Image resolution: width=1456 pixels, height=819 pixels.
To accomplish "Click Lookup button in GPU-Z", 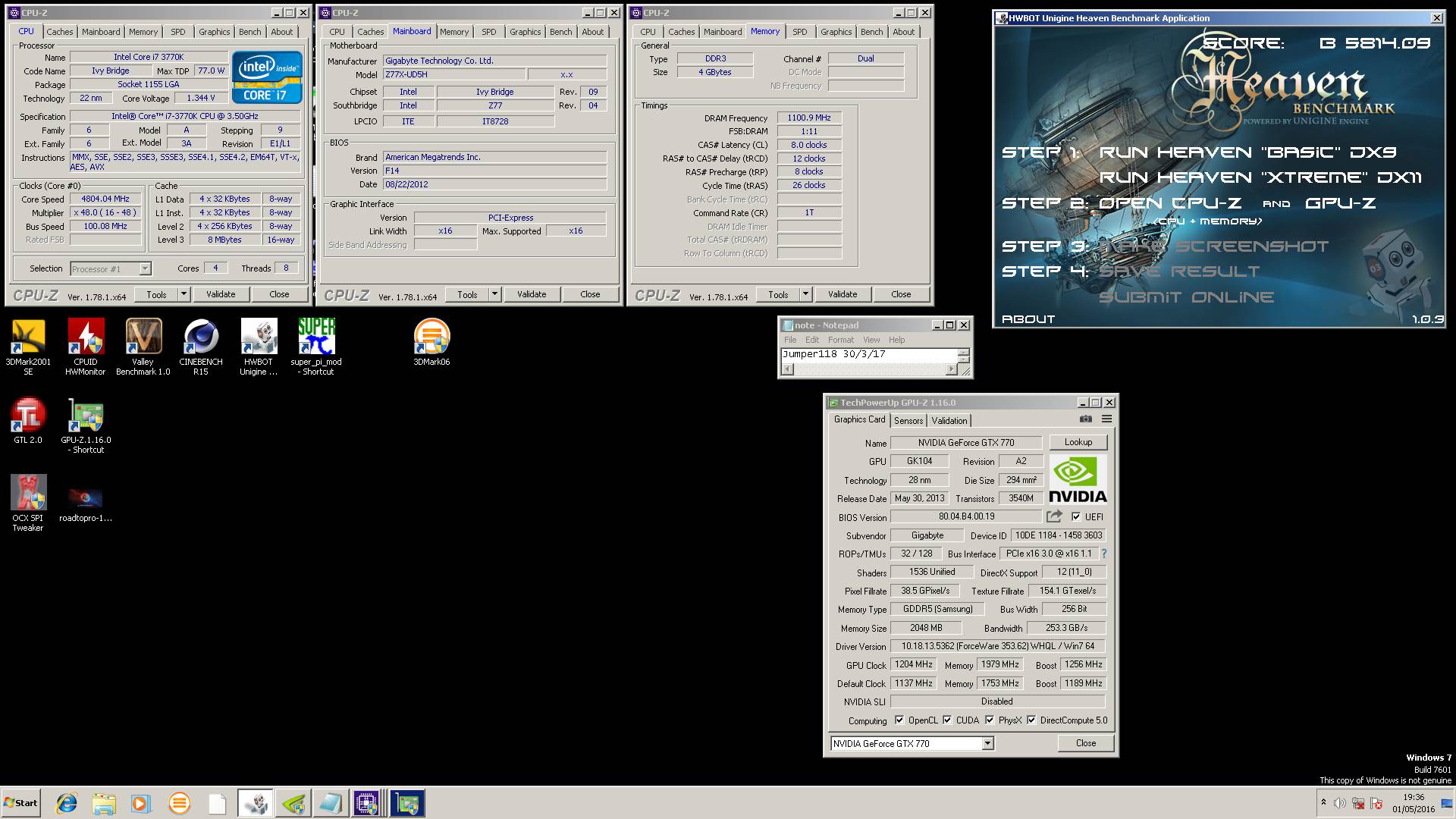I will (1078, 442).
